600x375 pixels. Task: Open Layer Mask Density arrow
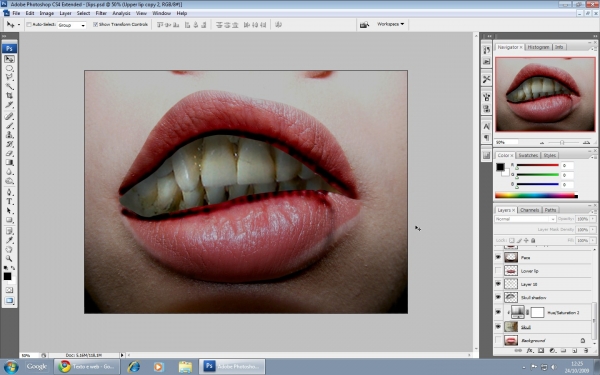click(x=593, y=230)
